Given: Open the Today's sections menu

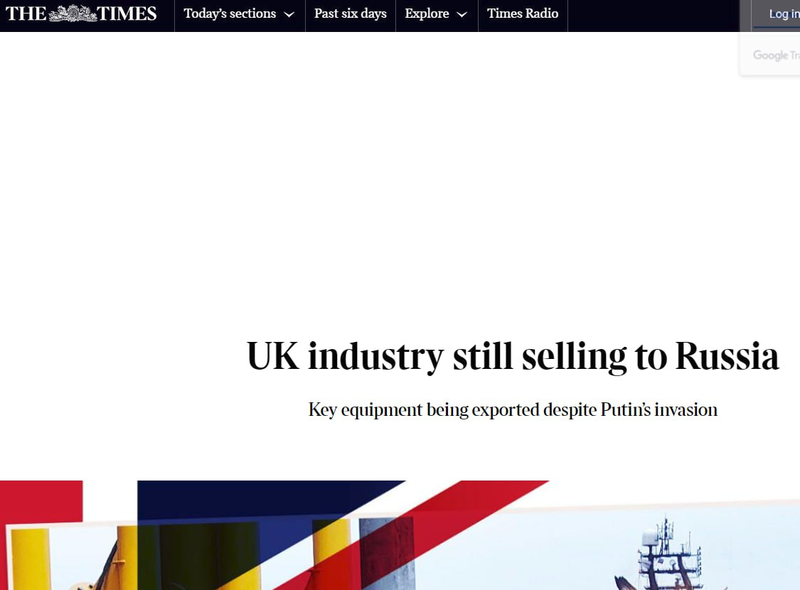Looking at the screenshot, I should (x=239, y=14).
